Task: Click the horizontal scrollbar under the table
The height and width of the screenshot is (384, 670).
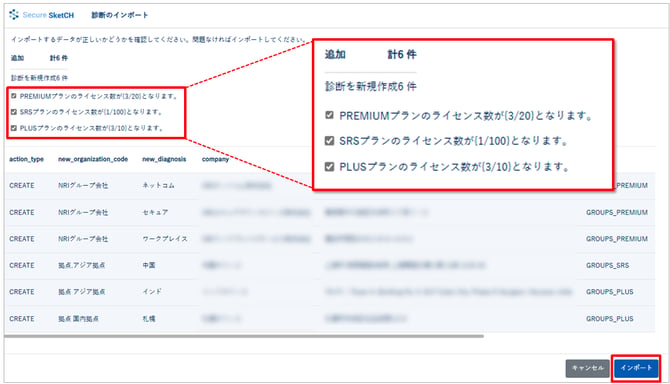Action: point(244,336)
